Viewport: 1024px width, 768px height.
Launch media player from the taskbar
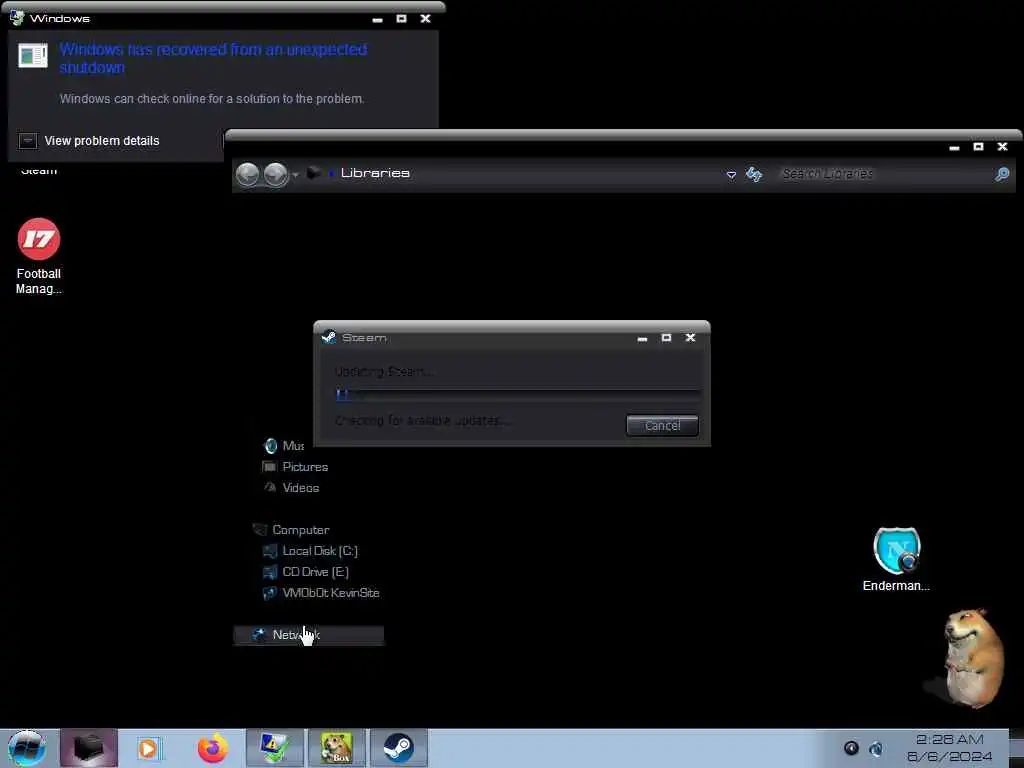pos(149,748)
